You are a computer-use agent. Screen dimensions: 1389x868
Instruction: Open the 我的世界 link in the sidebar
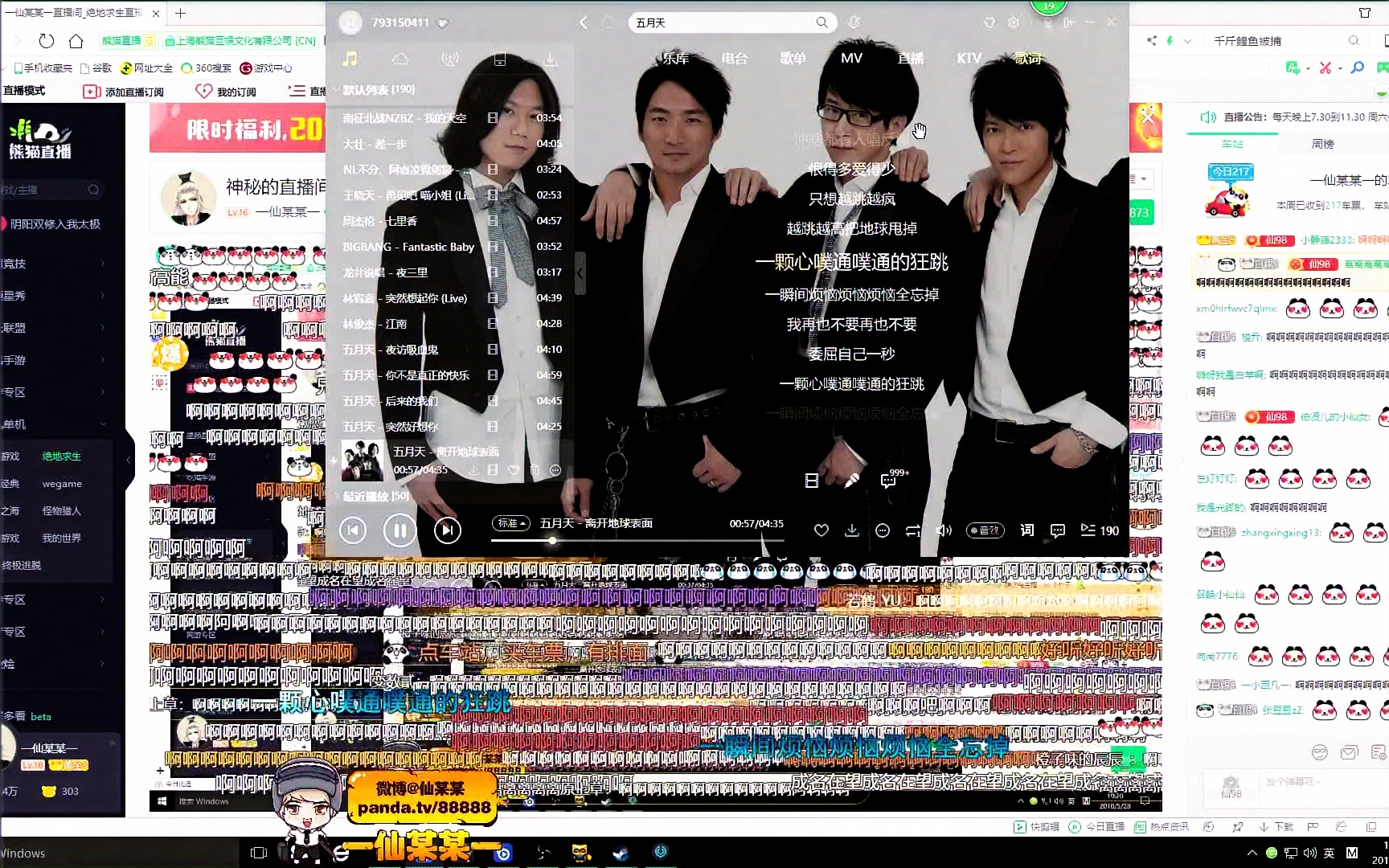[61, 538]
